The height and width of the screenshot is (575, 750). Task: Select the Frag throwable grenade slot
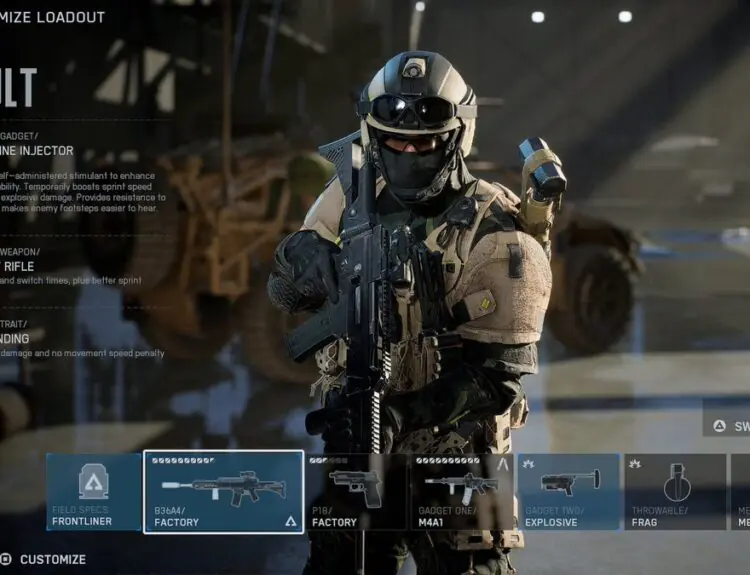[x=675, y=491]
